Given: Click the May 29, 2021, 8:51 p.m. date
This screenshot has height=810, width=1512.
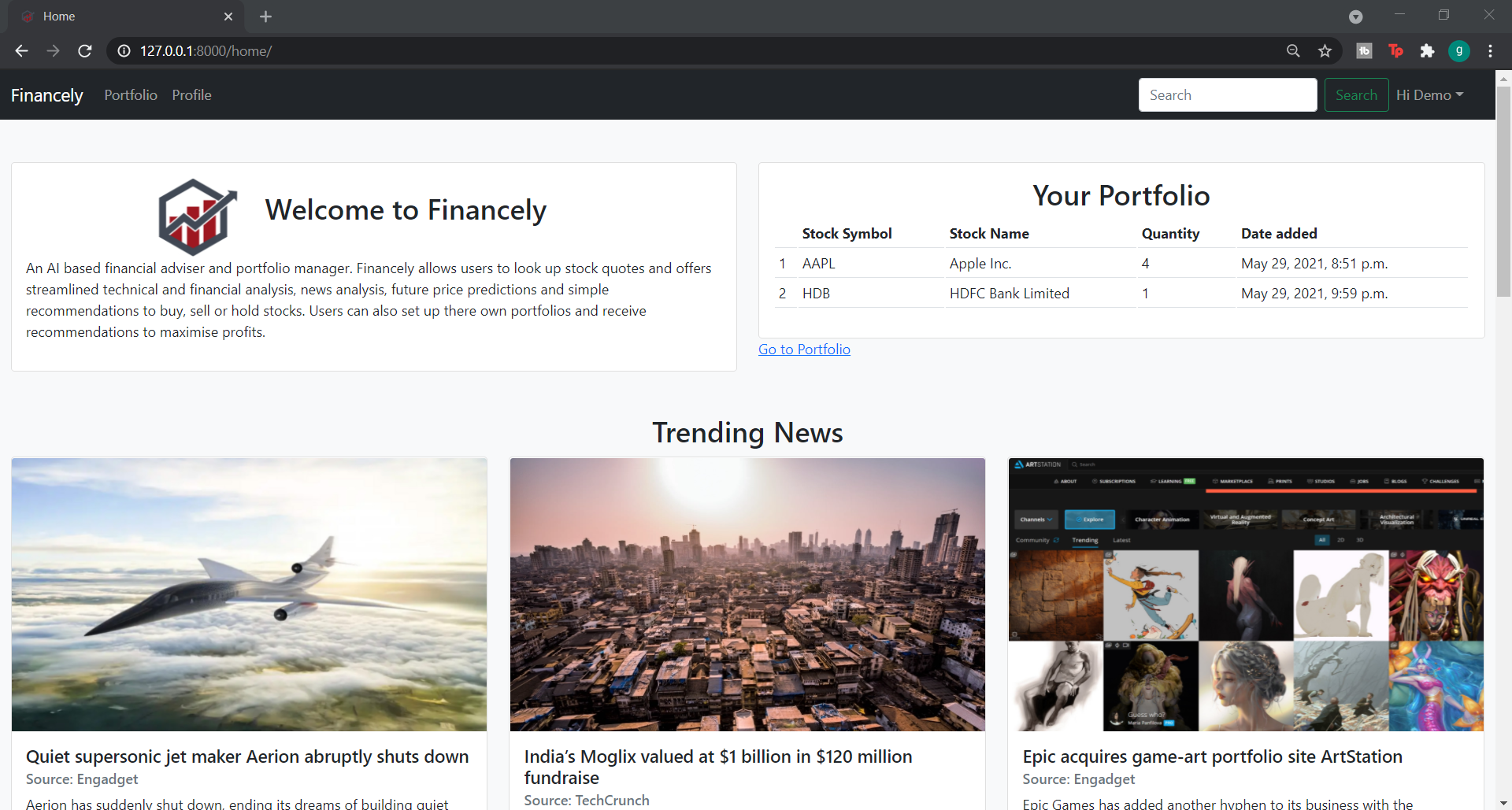Looking at the screenshot, I should click(1314, 264).
